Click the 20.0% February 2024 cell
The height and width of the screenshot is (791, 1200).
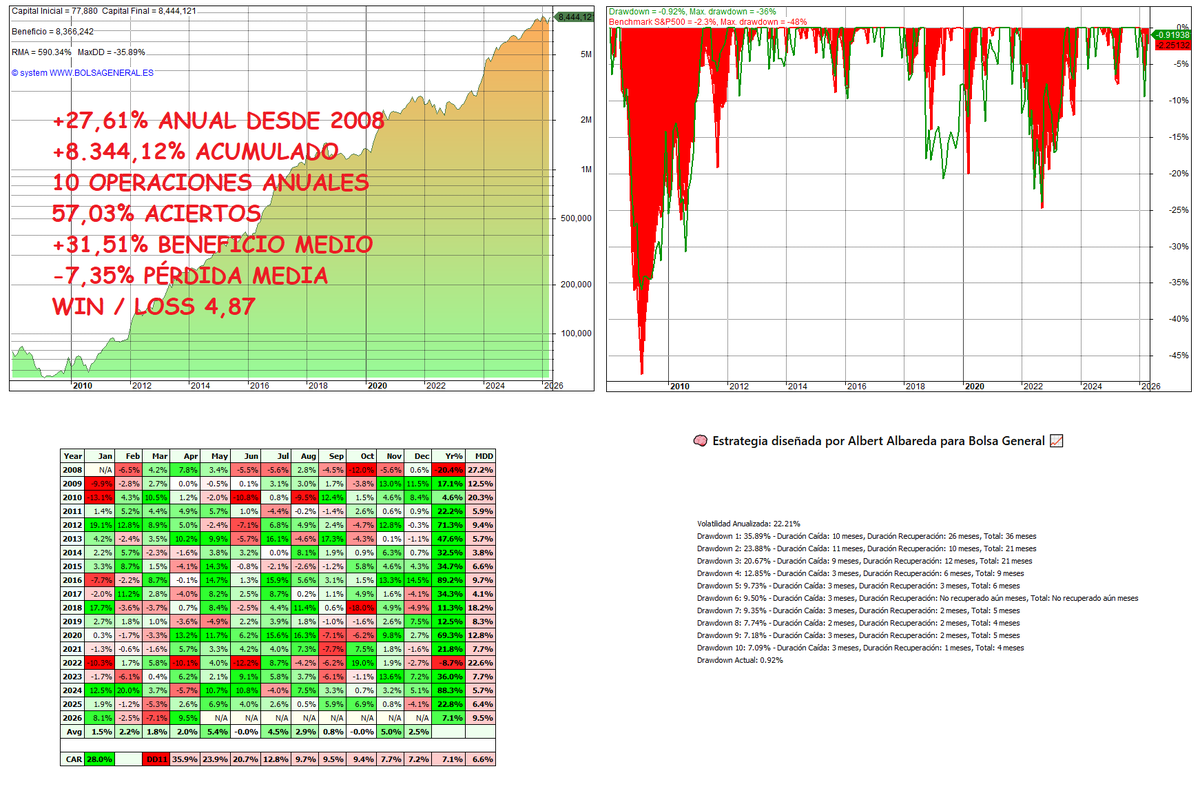coord(128,690)
